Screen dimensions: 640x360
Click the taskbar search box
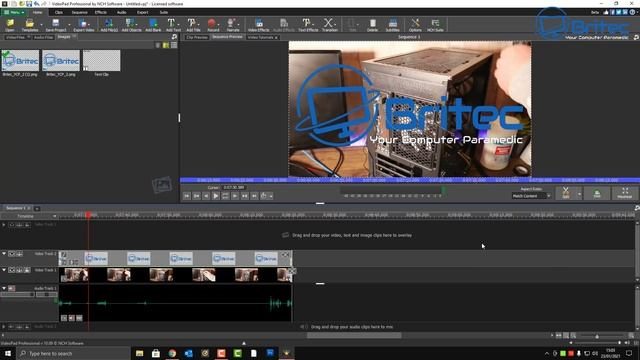coord(73,353)
